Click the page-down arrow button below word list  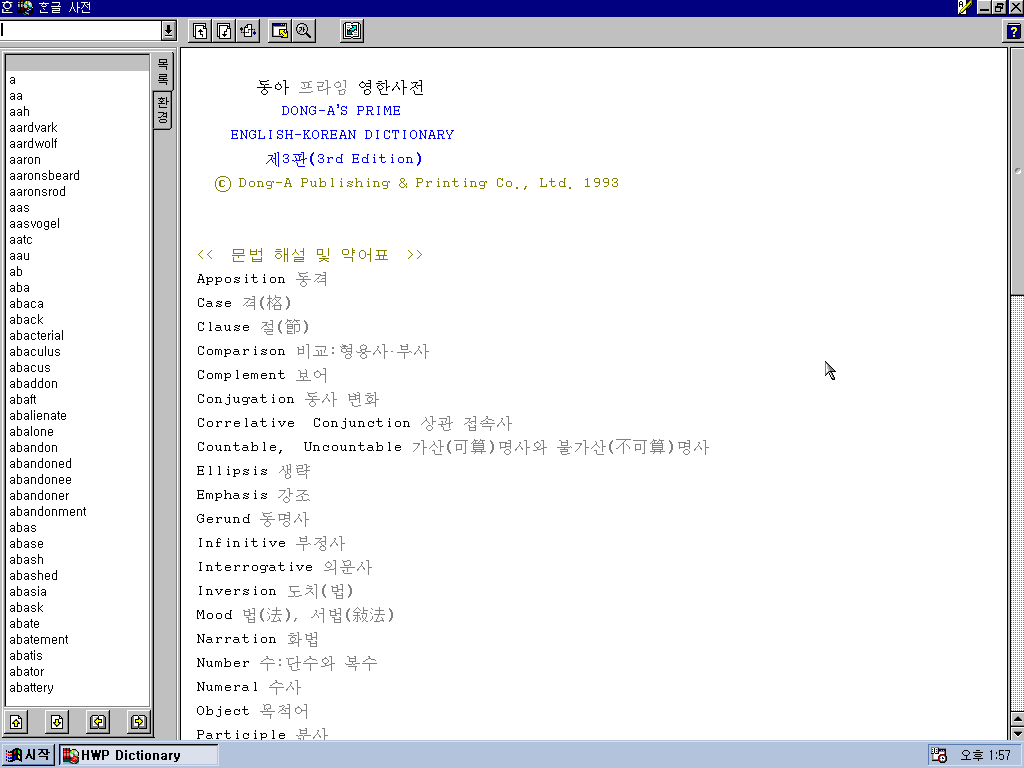point(57,722)
